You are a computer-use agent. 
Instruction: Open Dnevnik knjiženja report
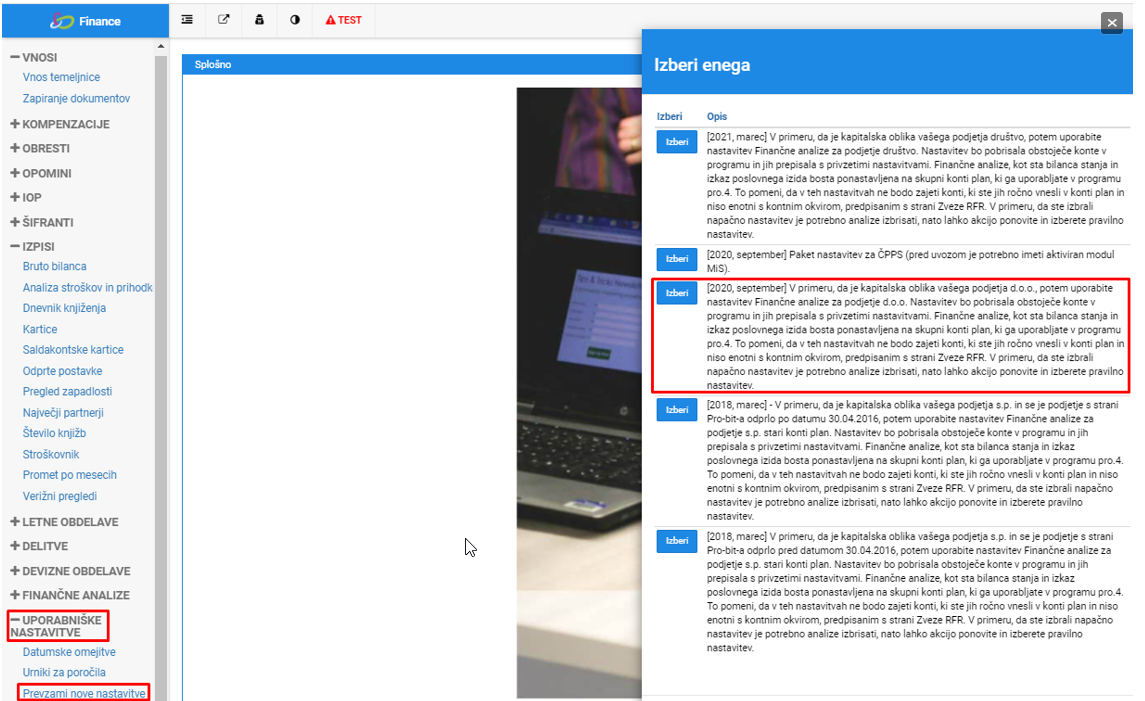(64, 307)
